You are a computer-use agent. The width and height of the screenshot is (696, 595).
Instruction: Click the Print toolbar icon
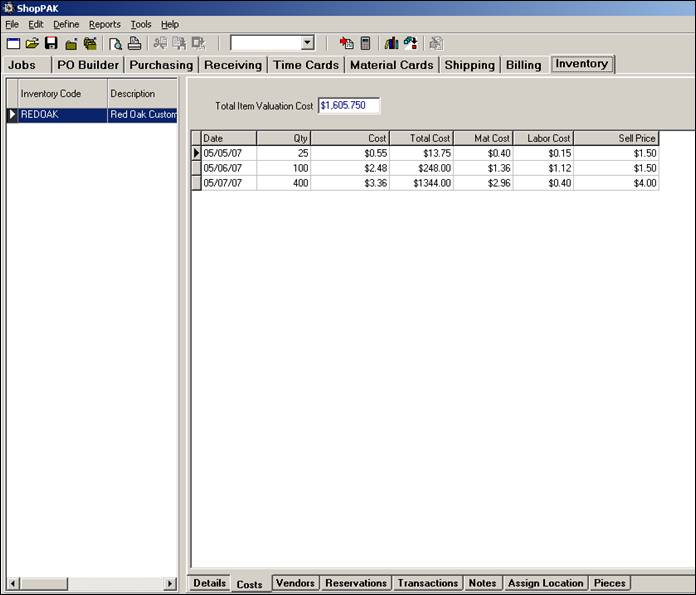click(134, 43)
